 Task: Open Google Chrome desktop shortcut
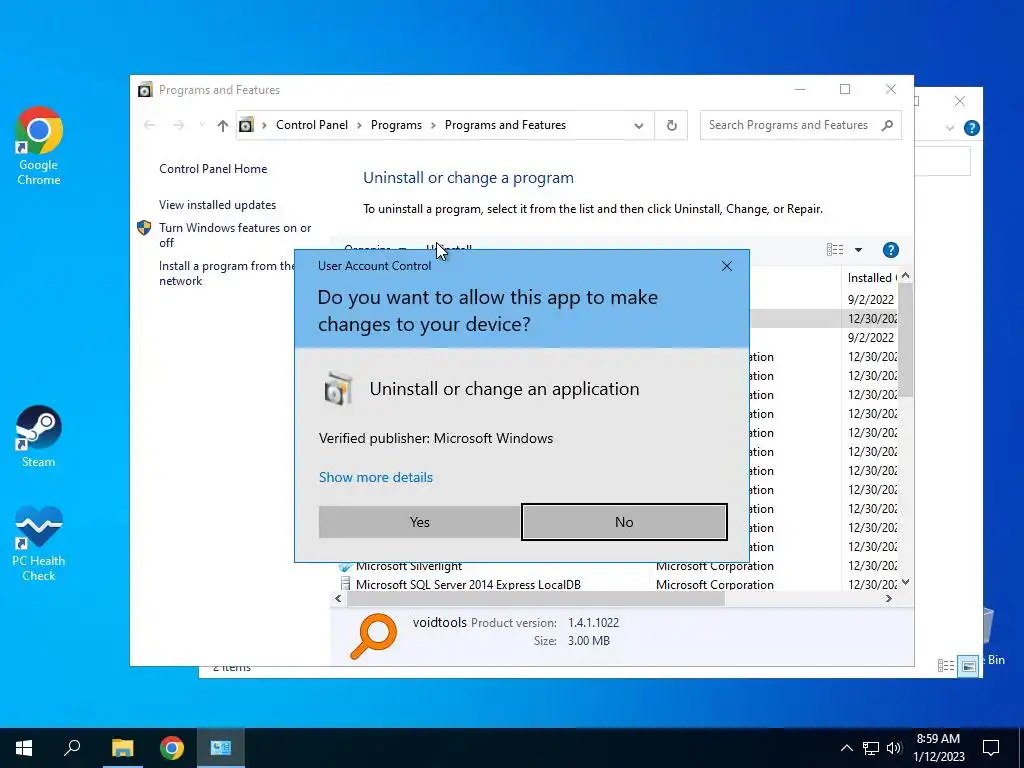[39, 146]
